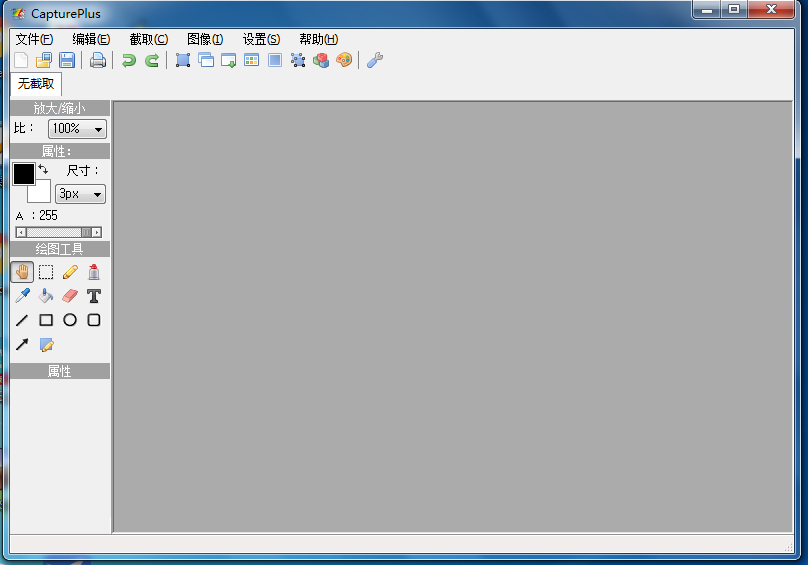Click the colored cubes toolbar icon

coord(321,60)
